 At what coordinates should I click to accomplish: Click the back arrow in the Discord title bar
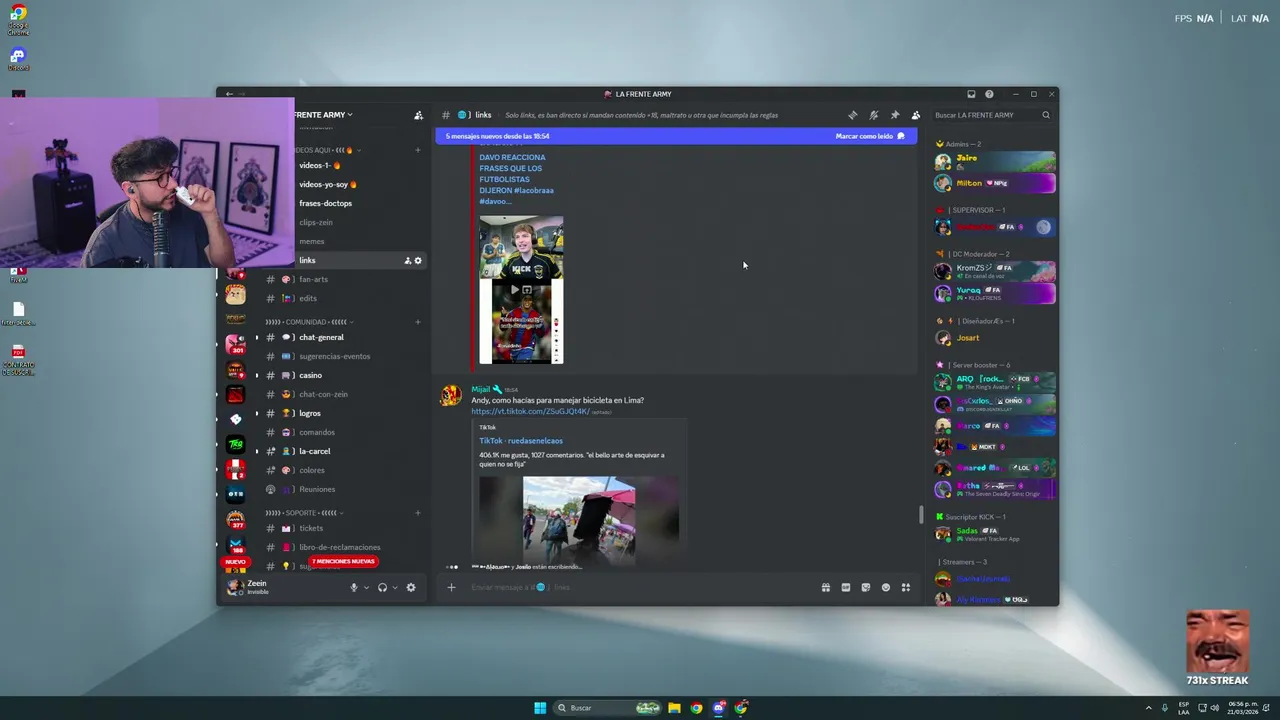tap(229, 94)
